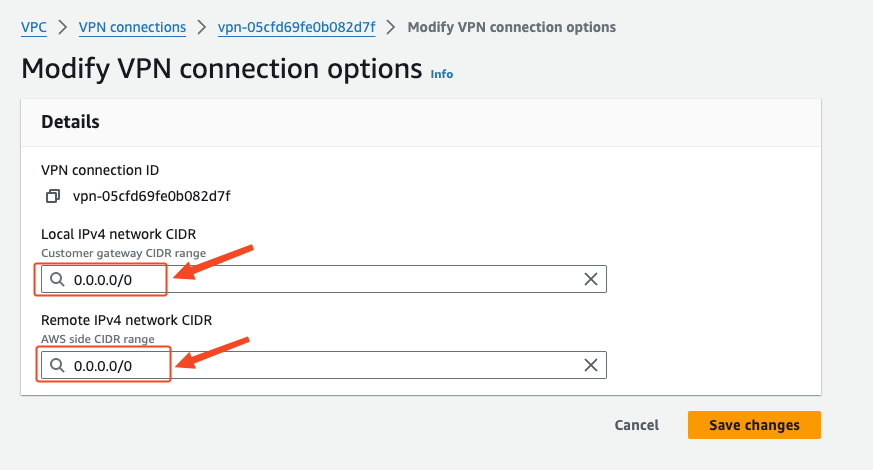Focus the Remote IPv4 network CIDR input
This screenshot has width=873, height=470.
pyautogui.click(x=323, y=365)
